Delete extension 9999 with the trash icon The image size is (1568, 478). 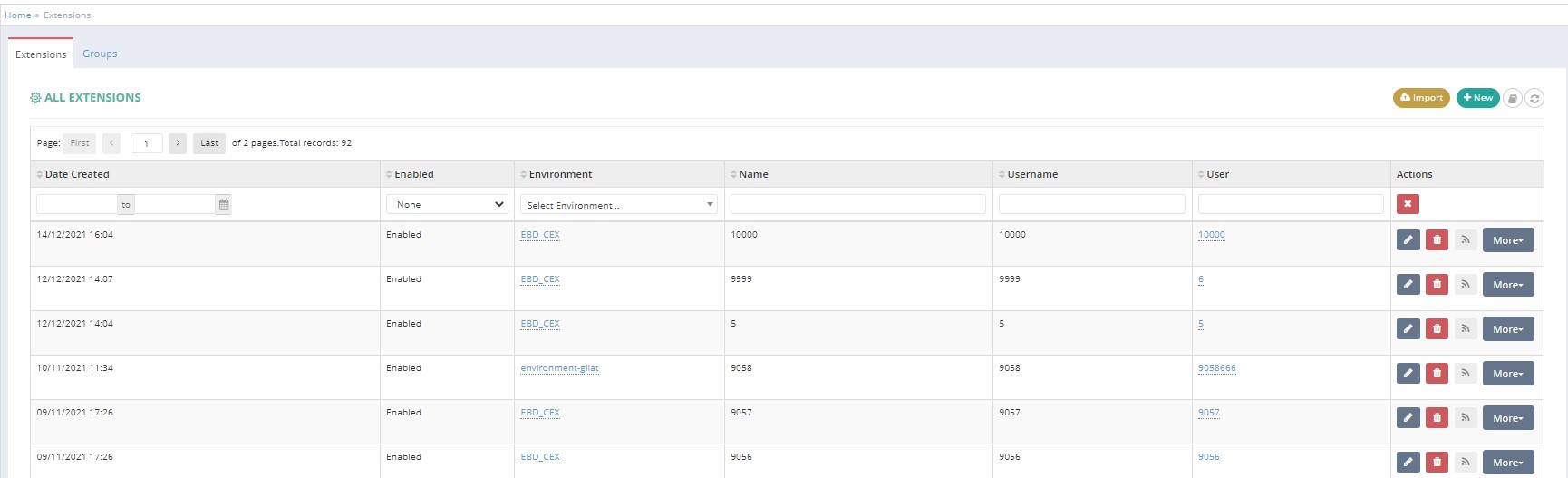1437,285
